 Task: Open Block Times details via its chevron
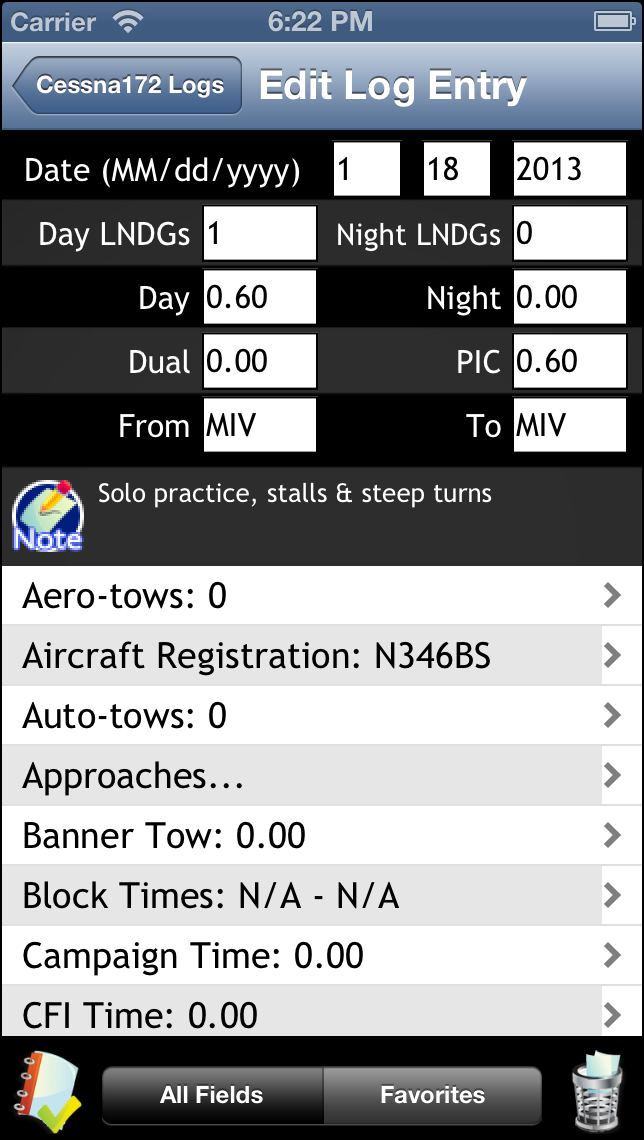coord(614,895)
